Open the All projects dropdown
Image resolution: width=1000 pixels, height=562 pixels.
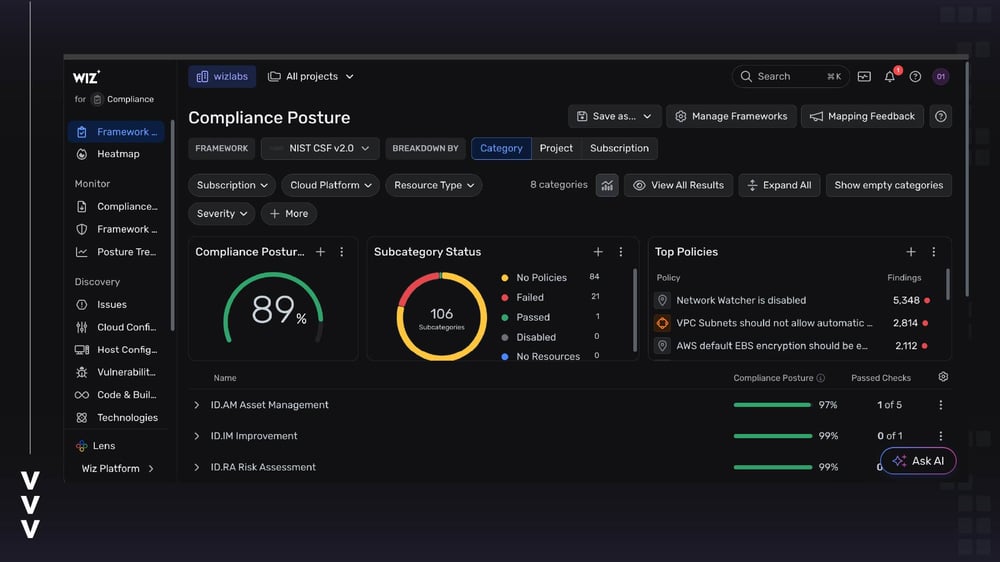[x=311, y=77]
